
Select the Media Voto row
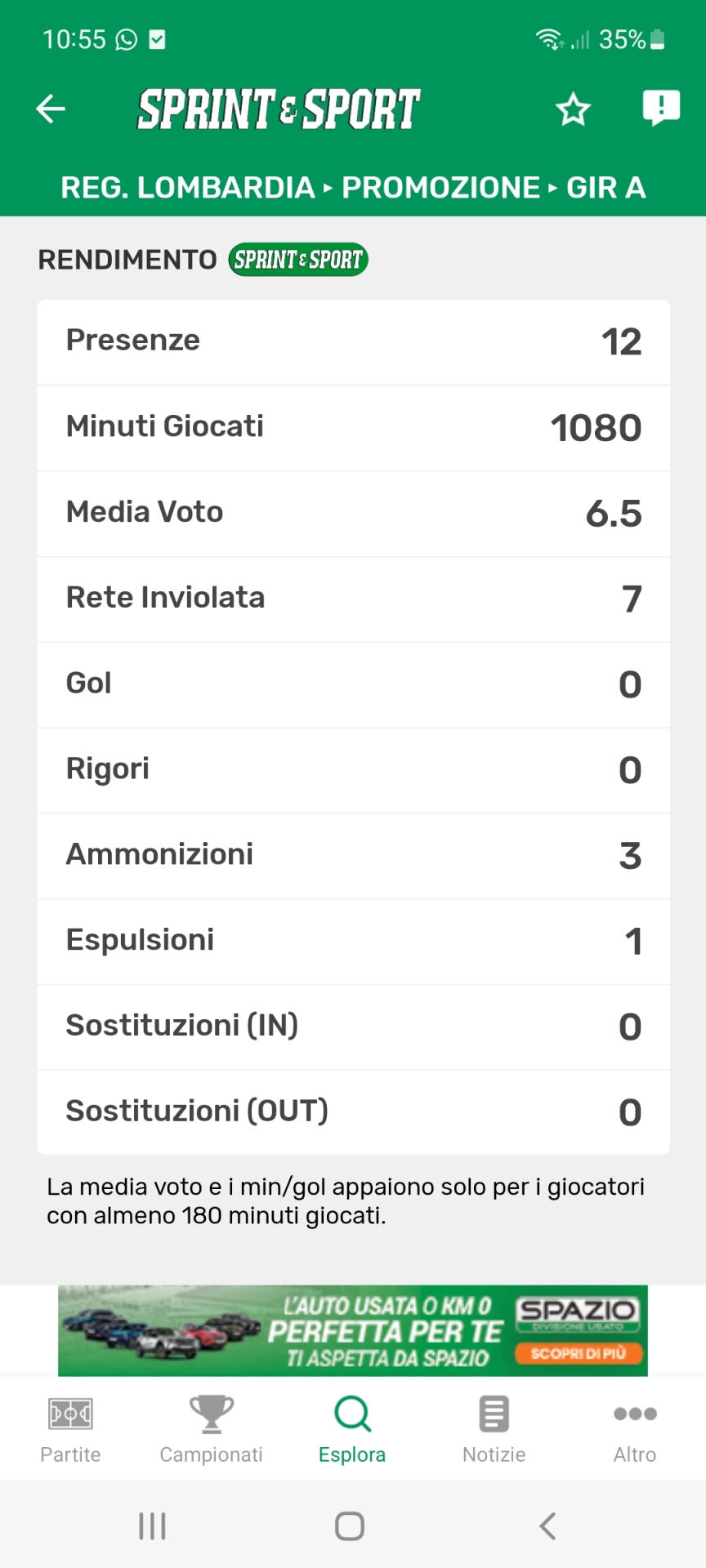tap(353, 513)
